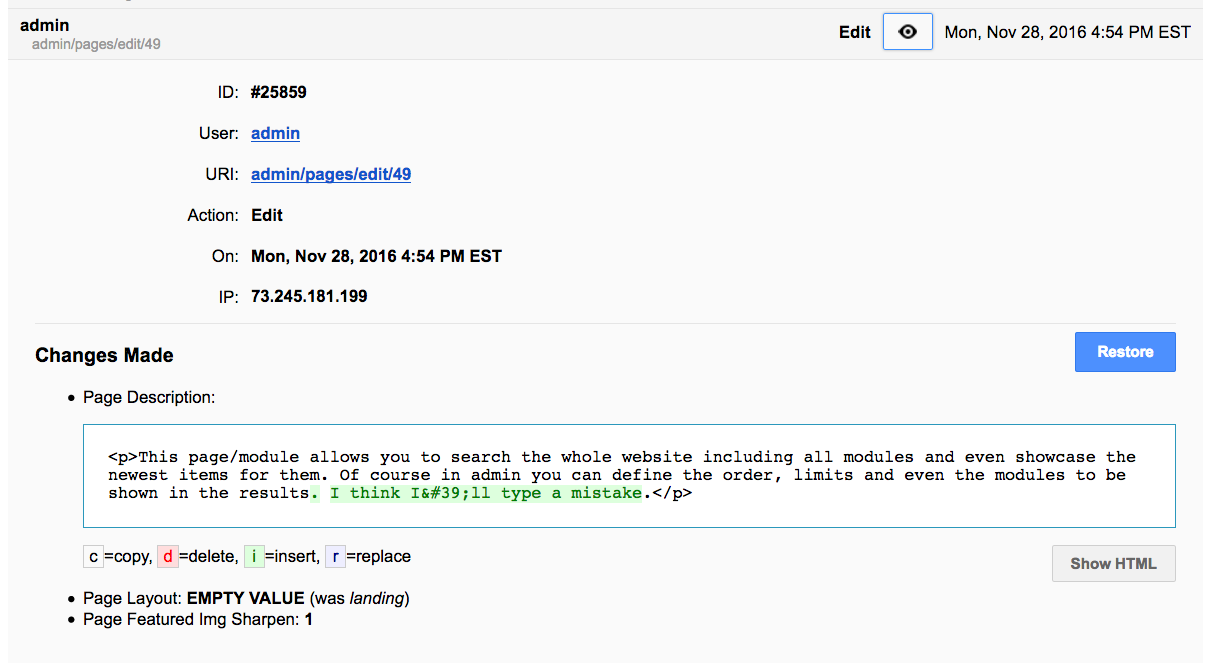
Task: Click the header timestamp Nov 28, 2016
Action: [x=1067, y=32]
